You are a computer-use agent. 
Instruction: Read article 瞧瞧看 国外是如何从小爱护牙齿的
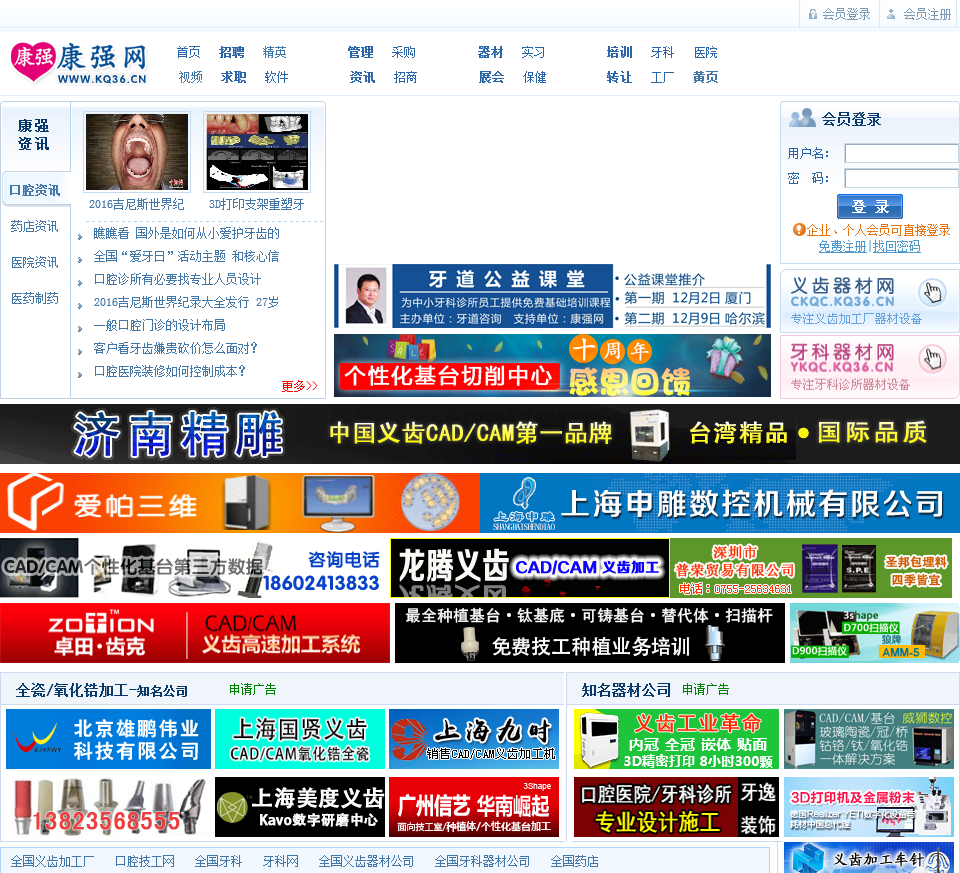click(x=186, y=233)
